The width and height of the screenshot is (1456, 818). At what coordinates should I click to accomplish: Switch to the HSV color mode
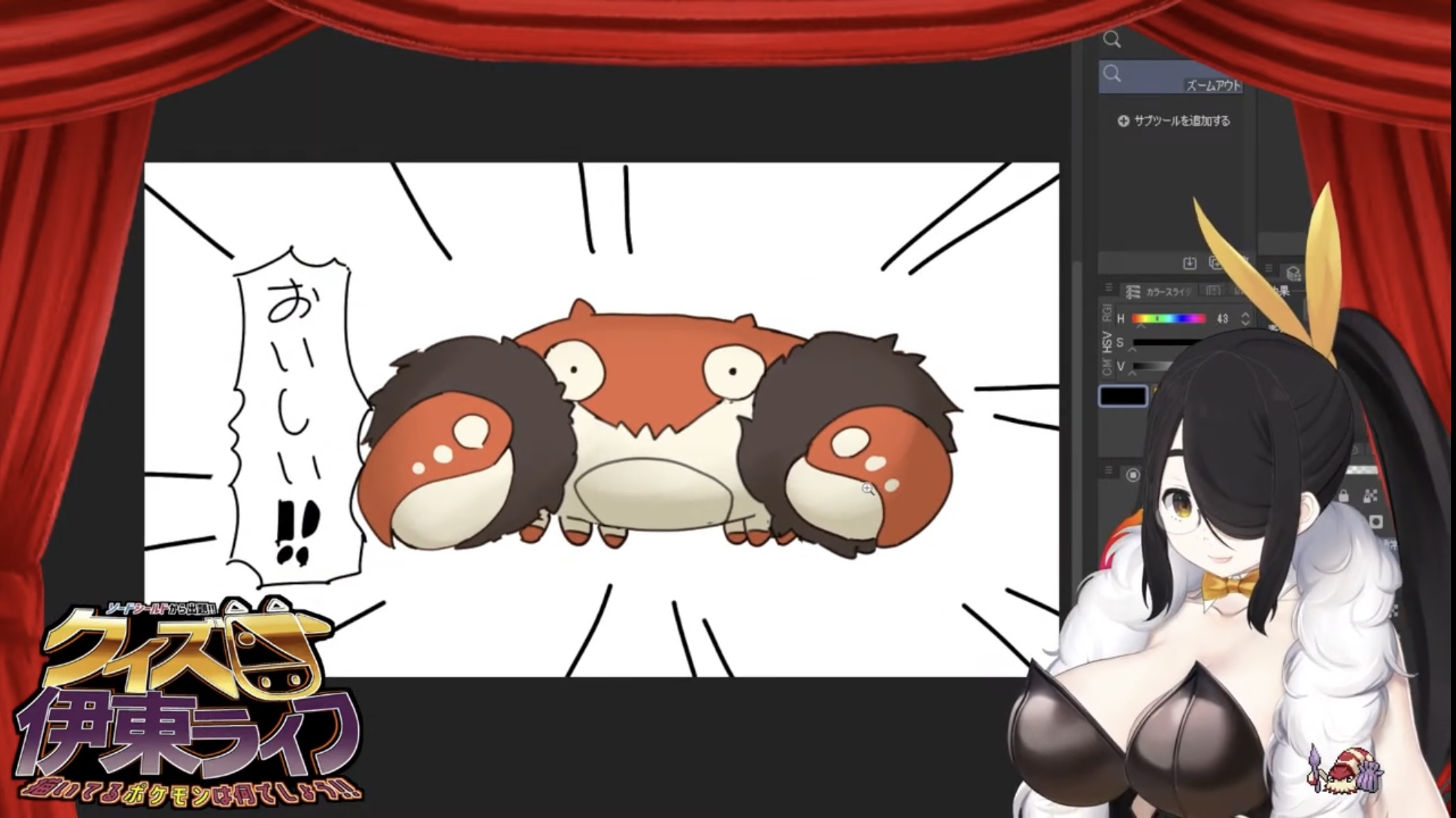[1106, 341]
